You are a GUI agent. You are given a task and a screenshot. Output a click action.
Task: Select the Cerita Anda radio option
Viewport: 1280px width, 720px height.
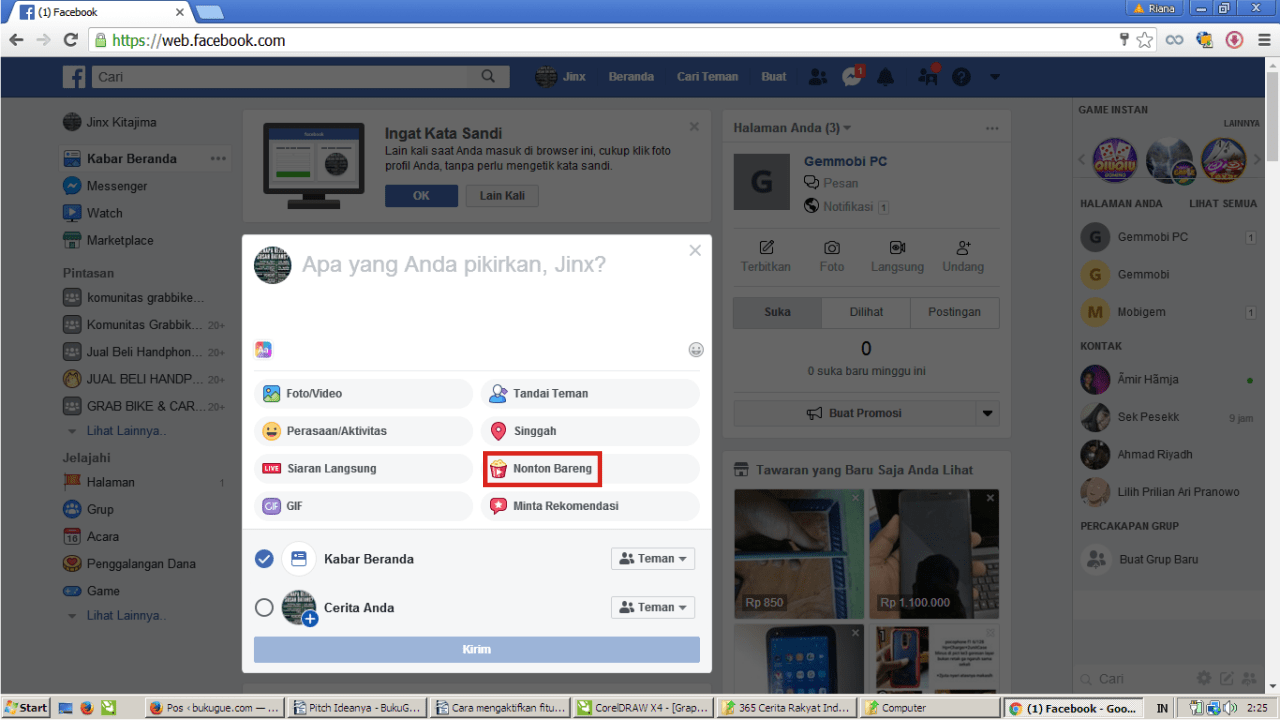pyautogui.click(x=264, y=607)
